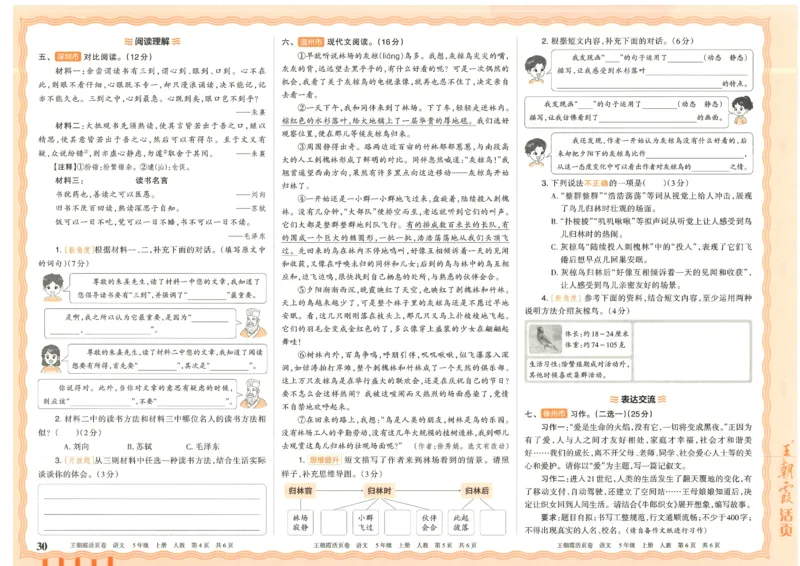This screenshot has height=566, width=800.
Task: Click the 此起彼落 box
Action: point(461,523)
